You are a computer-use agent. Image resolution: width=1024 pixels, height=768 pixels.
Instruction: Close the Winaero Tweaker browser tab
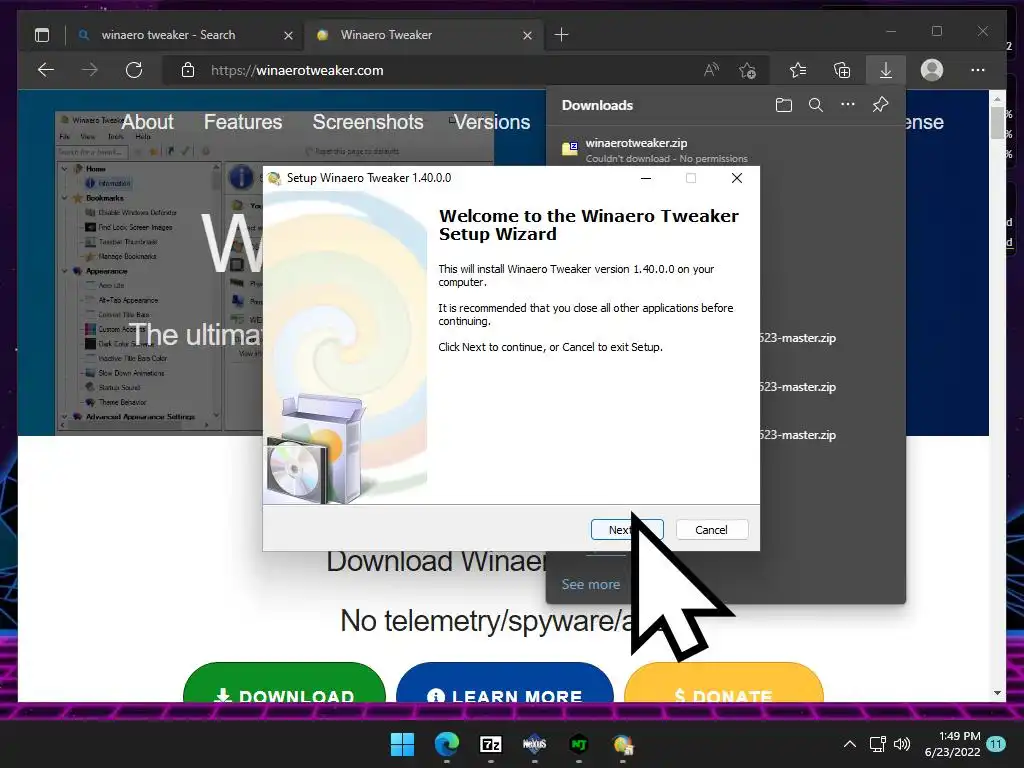point(528,35)
